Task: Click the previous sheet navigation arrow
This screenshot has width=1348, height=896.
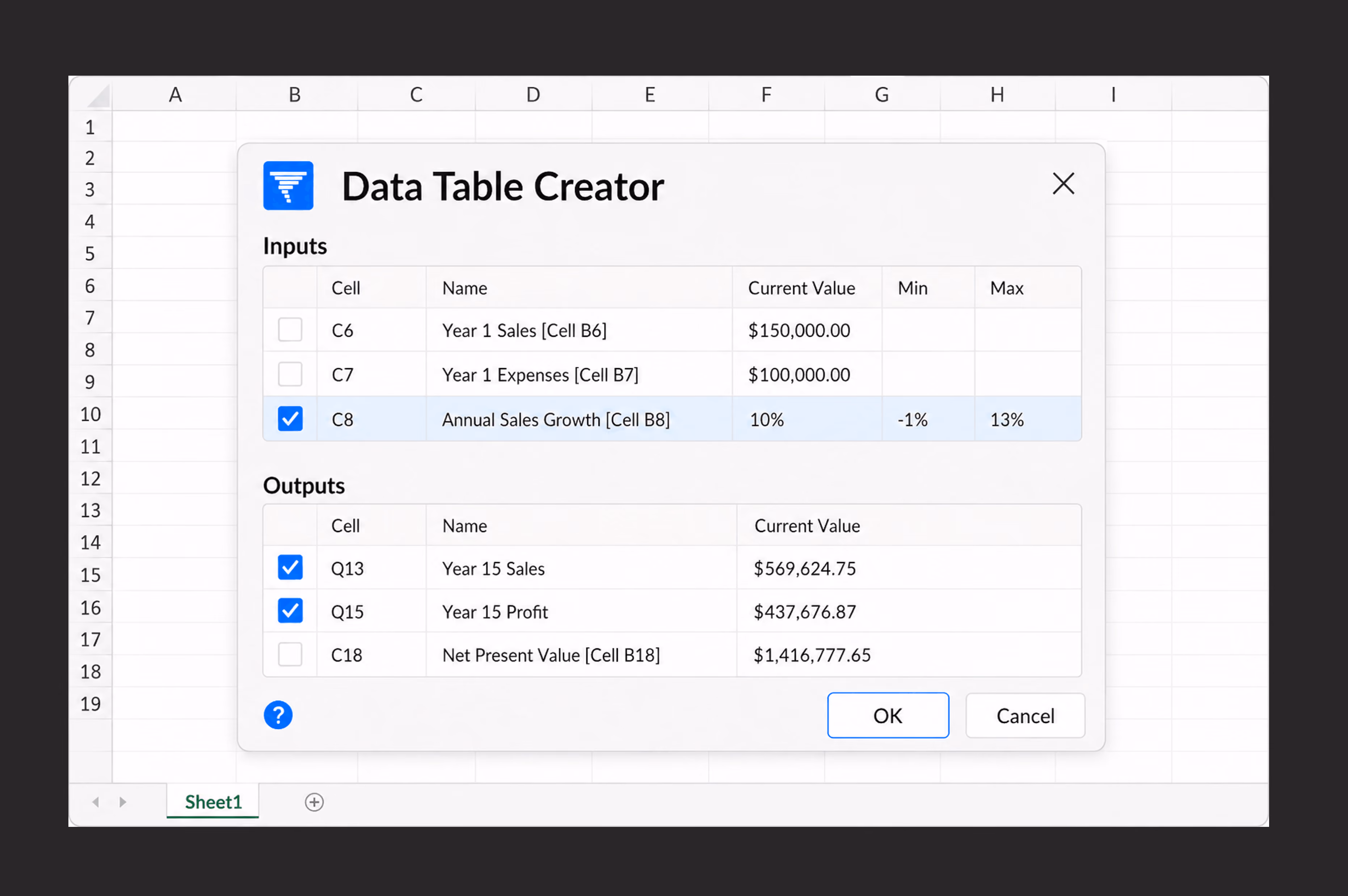Action: coord(96,802)
